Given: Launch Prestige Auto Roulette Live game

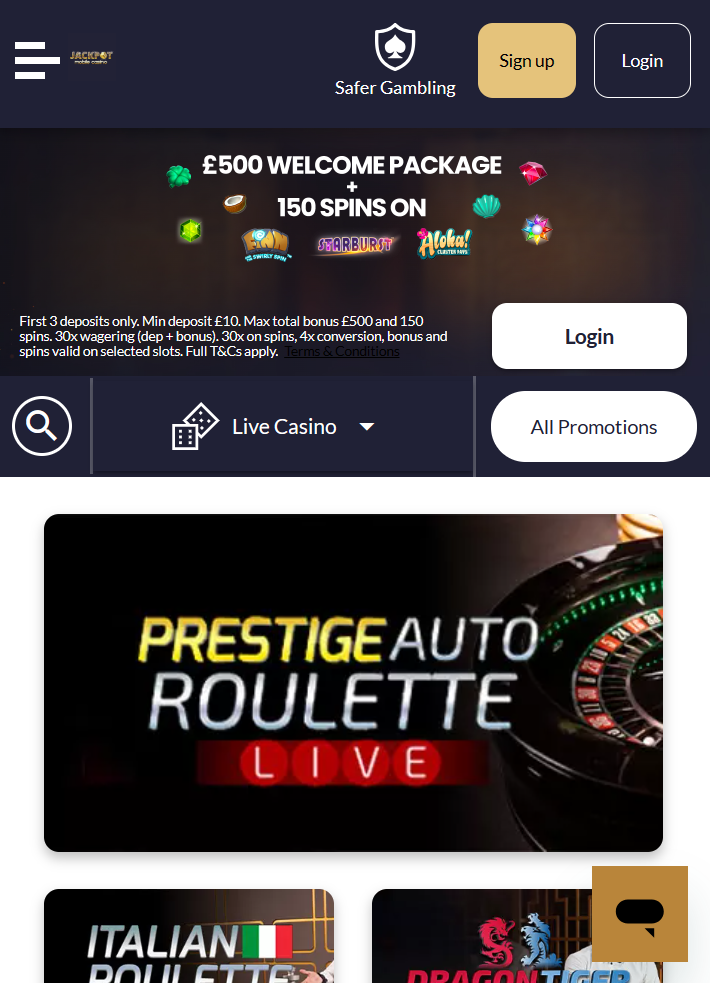Looking at the screenshot, I should 353,683.
